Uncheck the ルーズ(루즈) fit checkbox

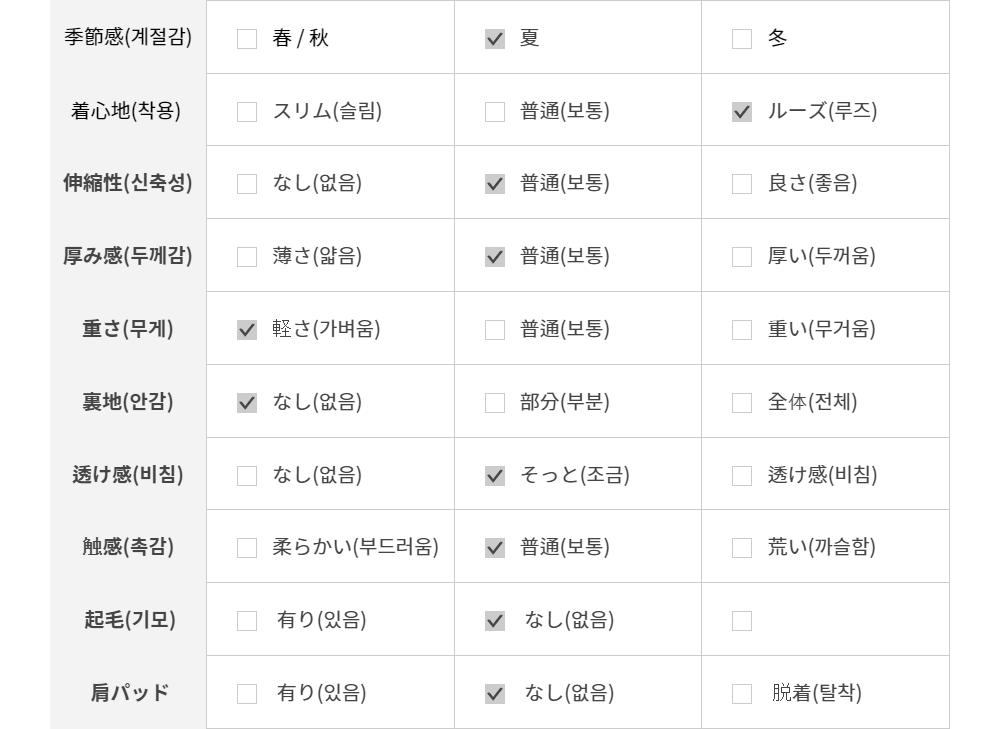tap(742, 112)
